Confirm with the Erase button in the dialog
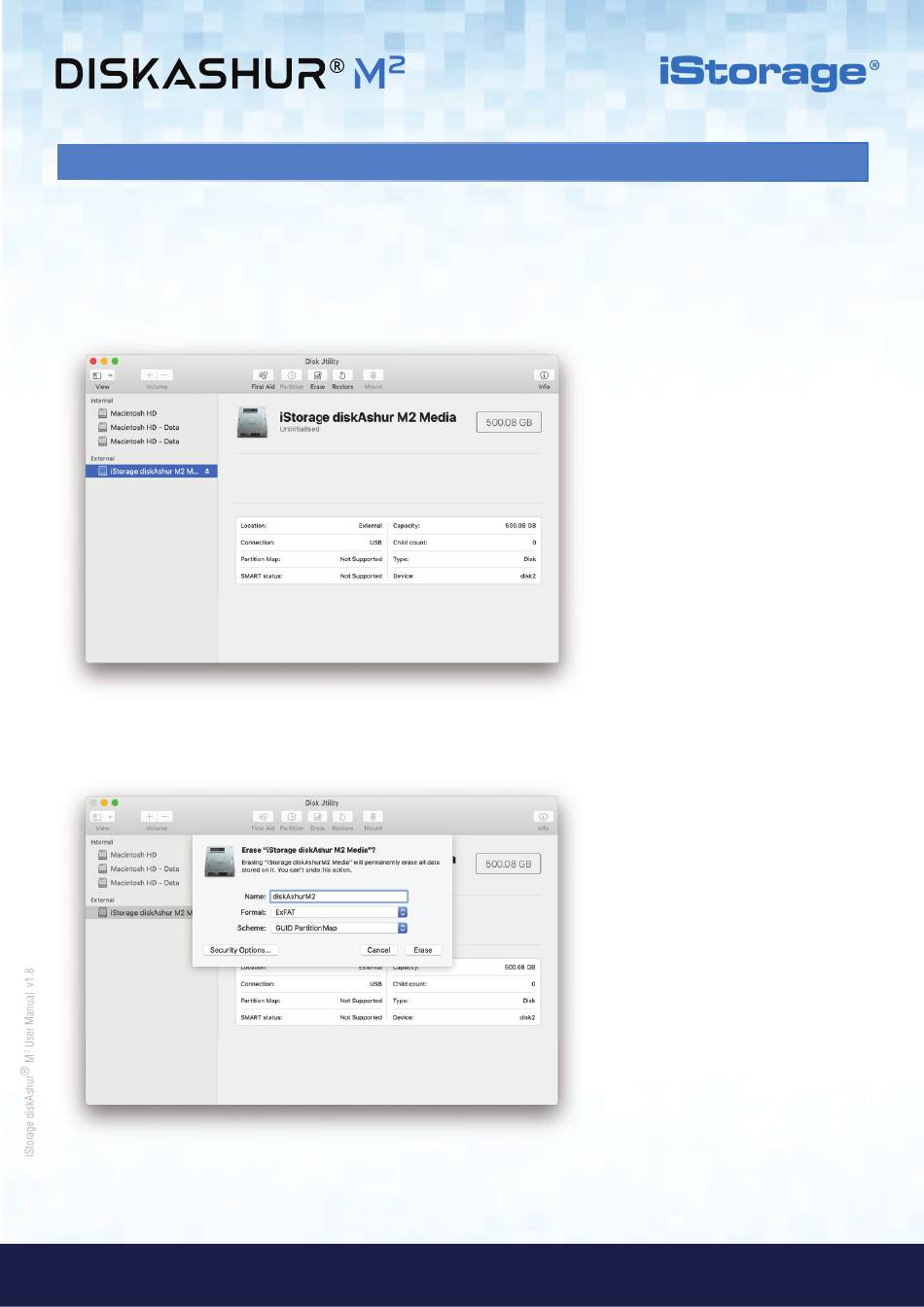 423,950
